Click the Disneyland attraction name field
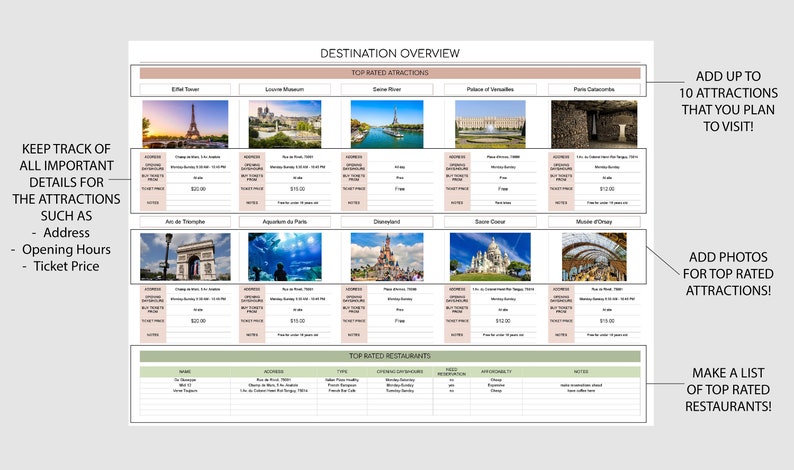Viewport: 794px width, 470px height. coord(387,221)
